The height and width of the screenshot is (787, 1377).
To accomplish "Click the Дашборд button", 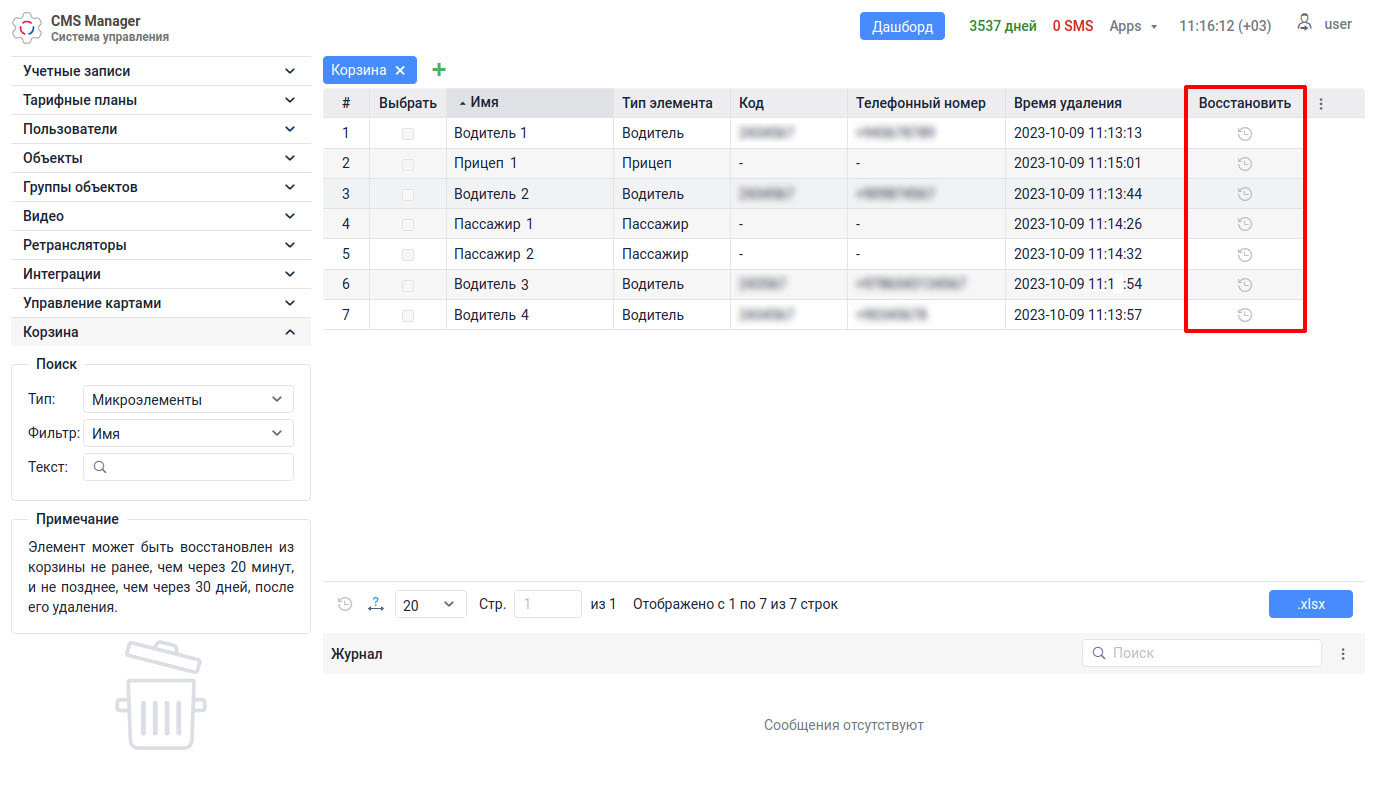I will point(902,26).
